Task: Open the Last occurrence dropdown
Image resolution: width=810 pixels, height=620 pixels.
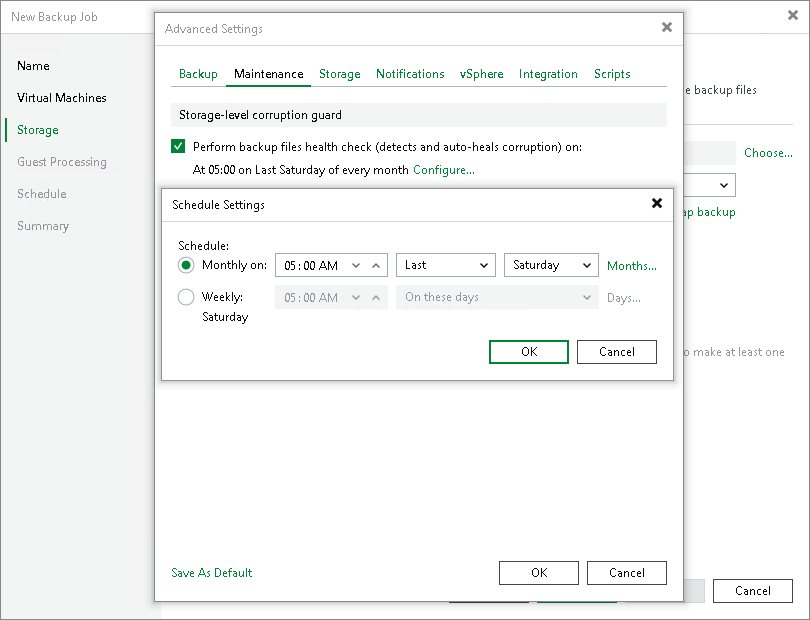Action: pos(446,265)
